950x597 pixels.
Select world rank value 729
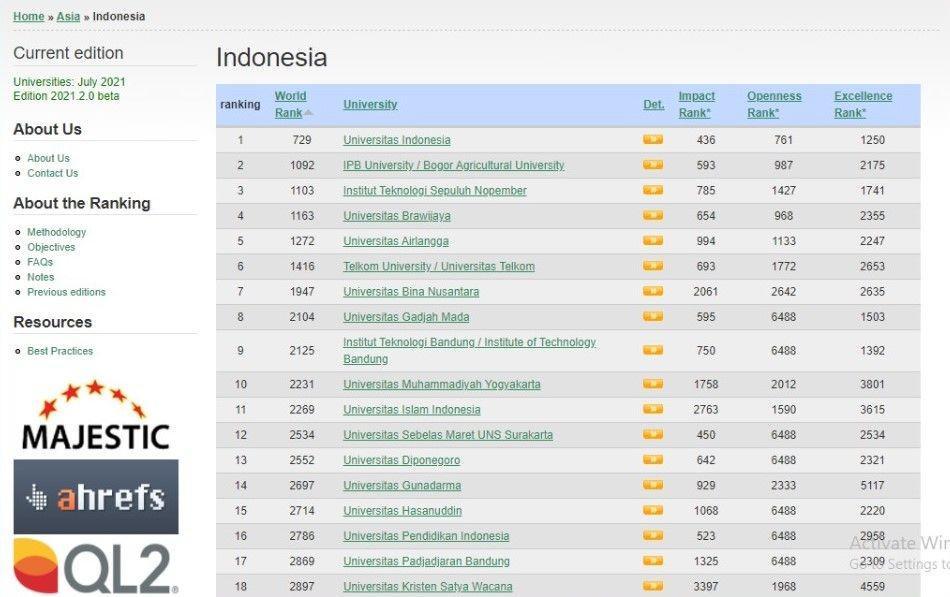click(302, 140)
